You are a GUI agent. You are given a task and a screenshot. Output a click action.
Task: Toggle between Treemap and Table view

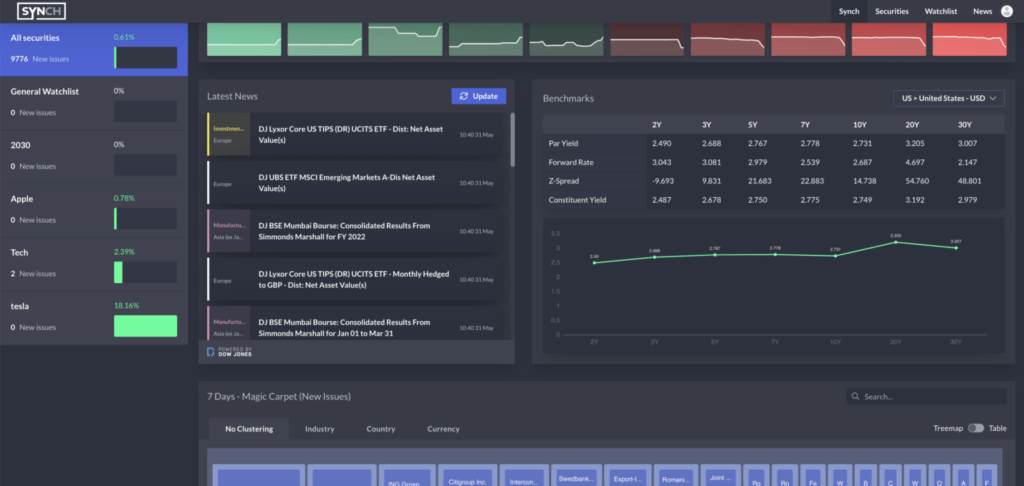pyautogui.click(x=975, y=428)
